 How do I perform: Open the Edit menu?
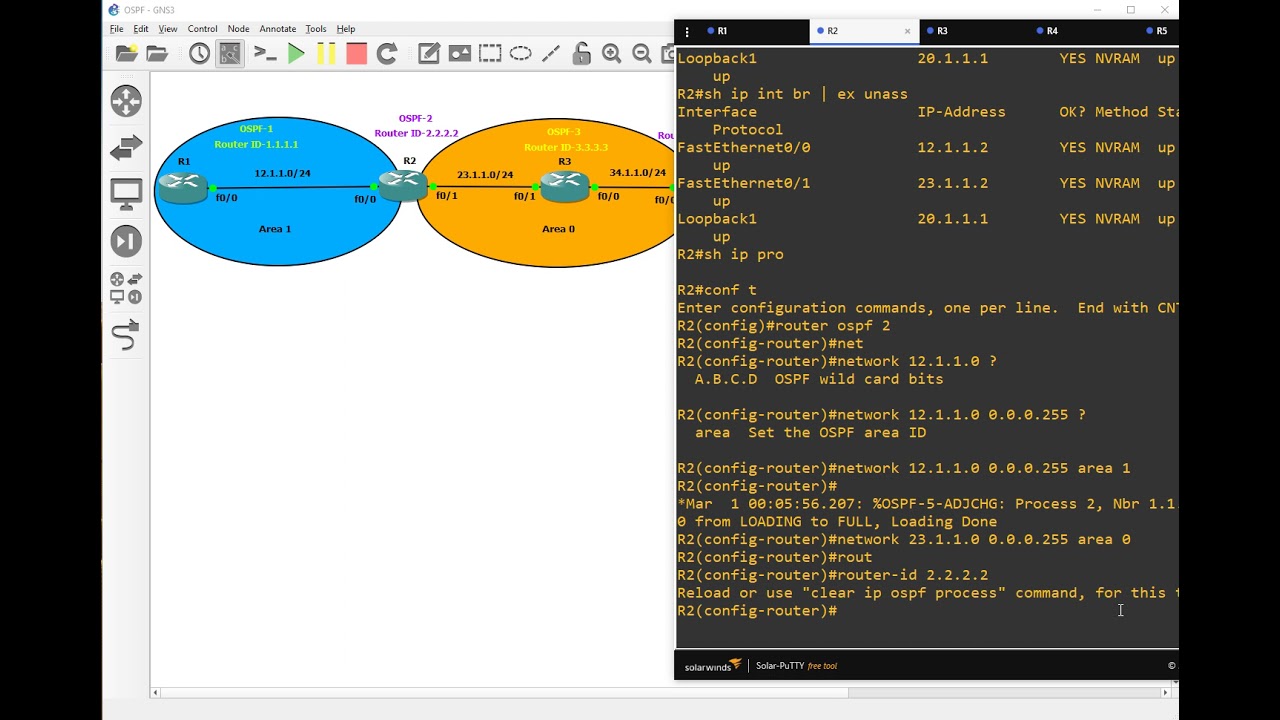[x=141, y=29]
